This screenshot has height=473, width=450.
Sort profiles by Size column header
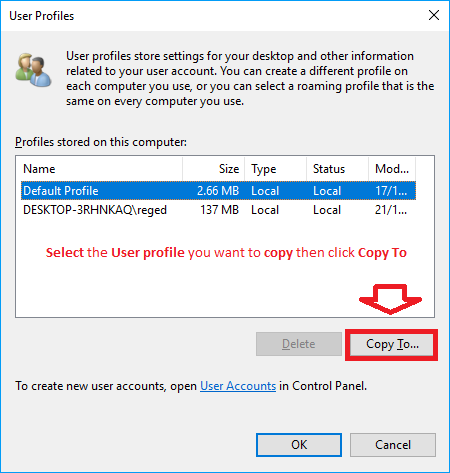tap(213, 169)
